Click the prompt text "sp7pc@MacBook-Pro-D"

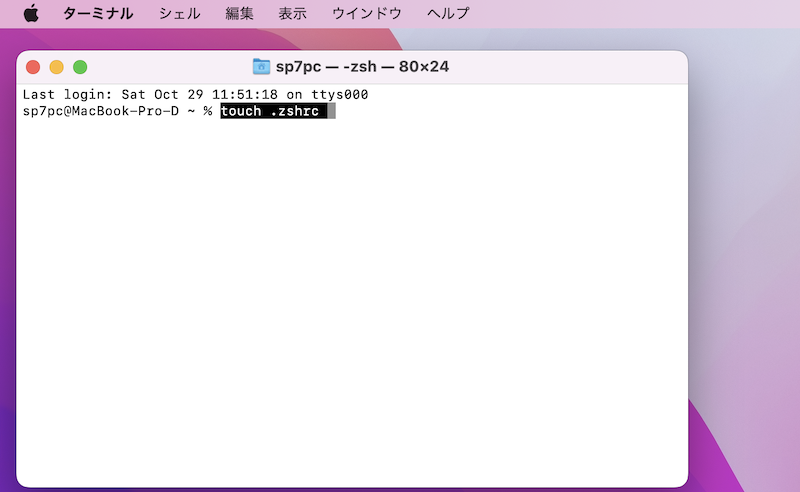(x=100, y=111)
